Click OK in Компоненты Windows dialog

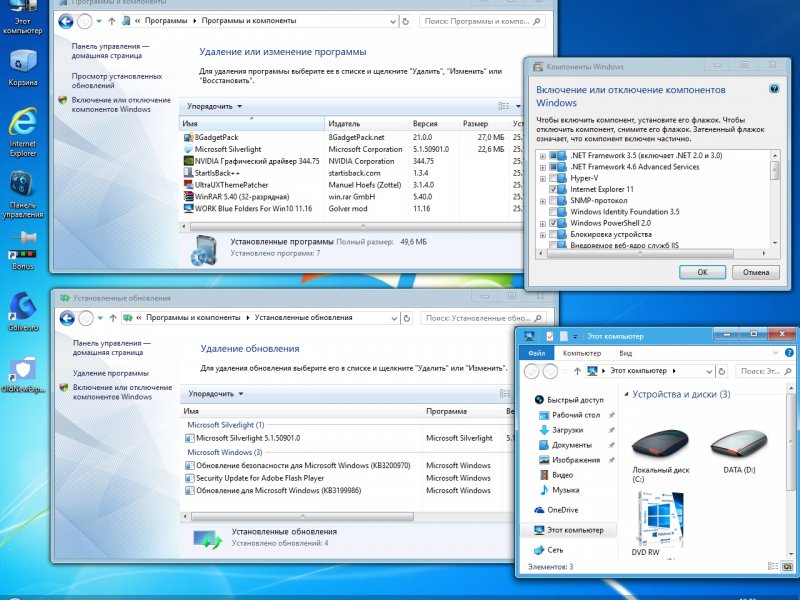coord(702,272)
